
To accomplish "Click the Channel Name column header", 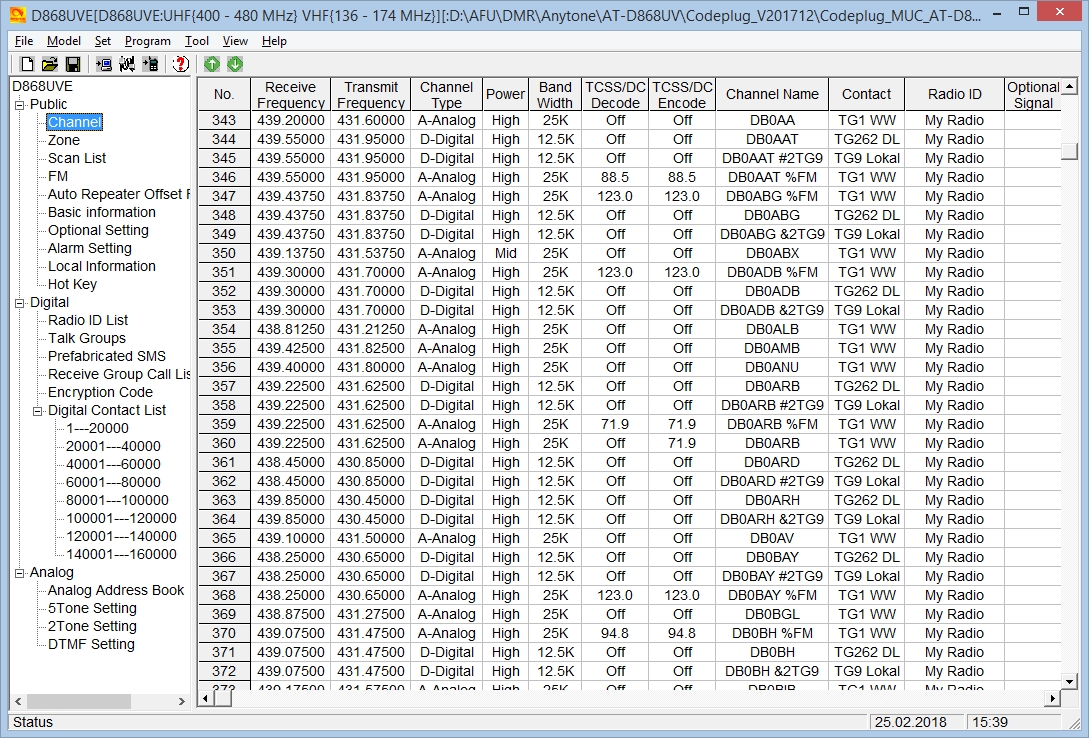I will pos(771,95).
